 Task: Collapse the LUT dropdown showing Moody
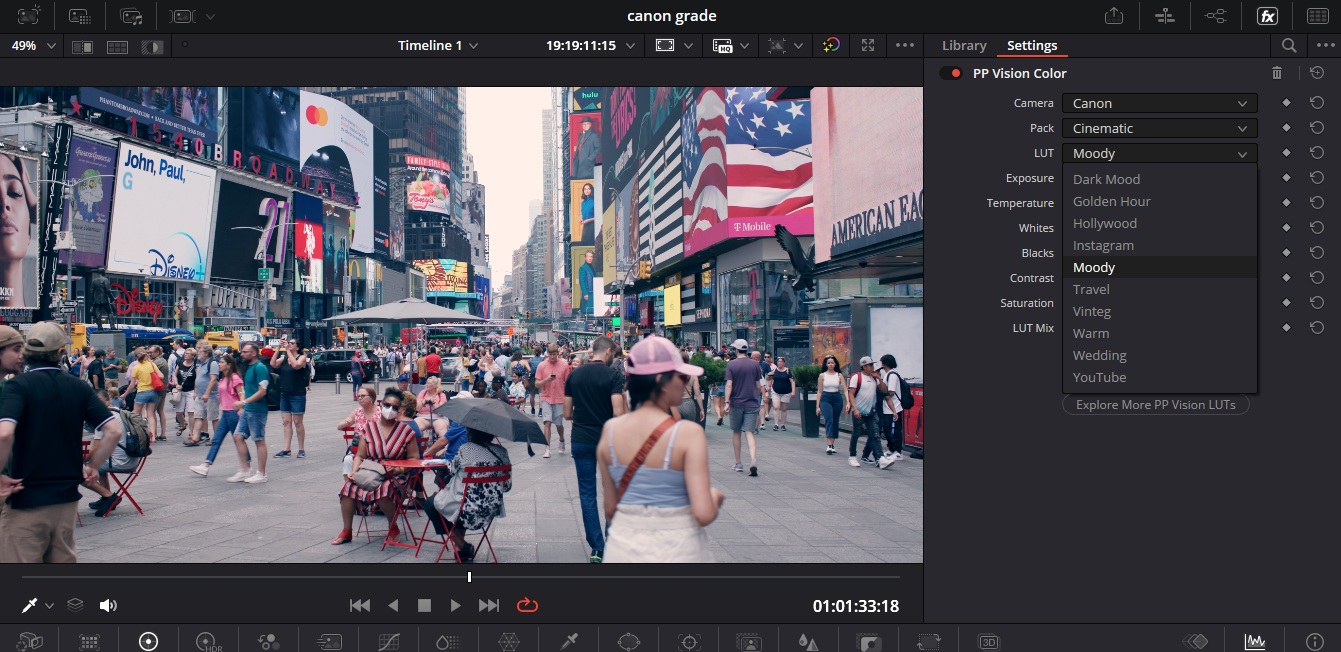1160,153
